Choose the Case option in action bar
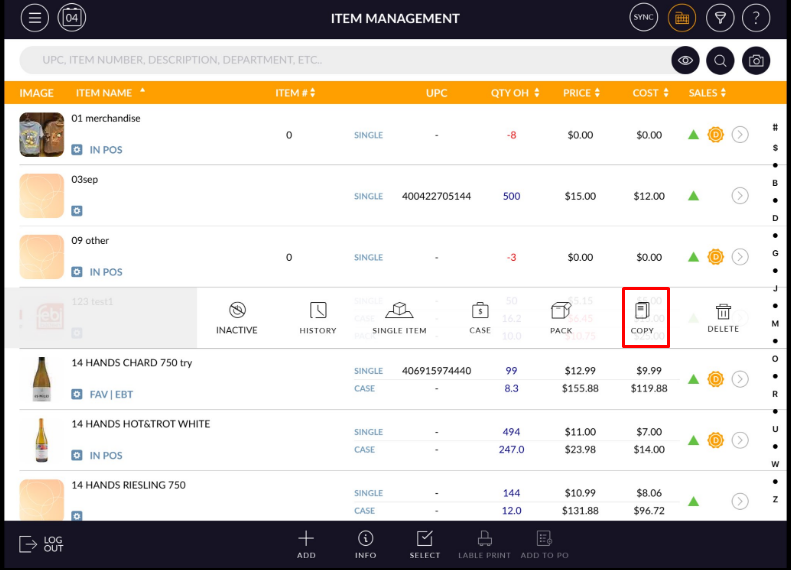This screenshot has height=570, width=791. tap(480, 317)
